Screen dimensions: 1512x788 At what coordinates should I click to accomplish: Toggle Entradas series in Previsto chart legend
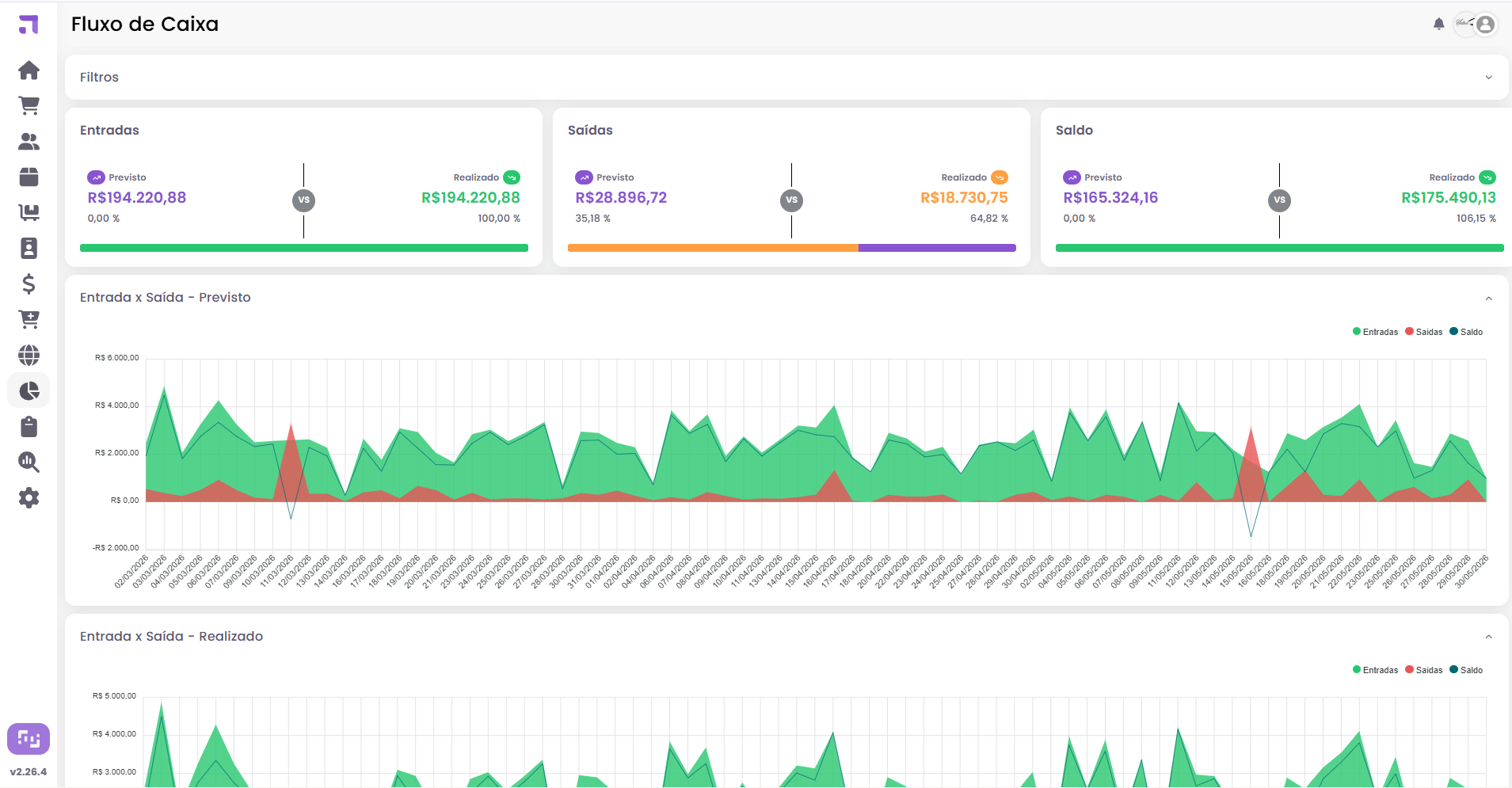click(x=1375, y=332)
